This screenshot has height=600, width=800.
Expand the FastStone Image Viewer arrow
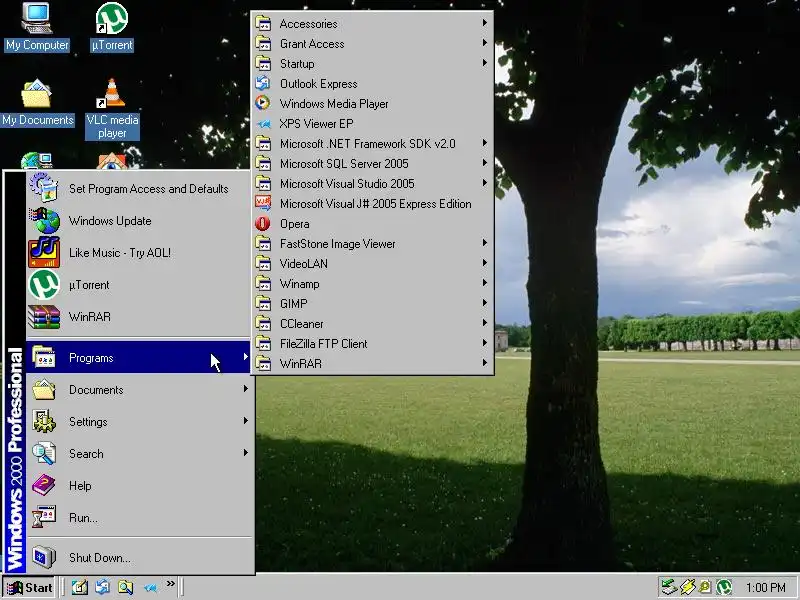[x=485, y=243]
